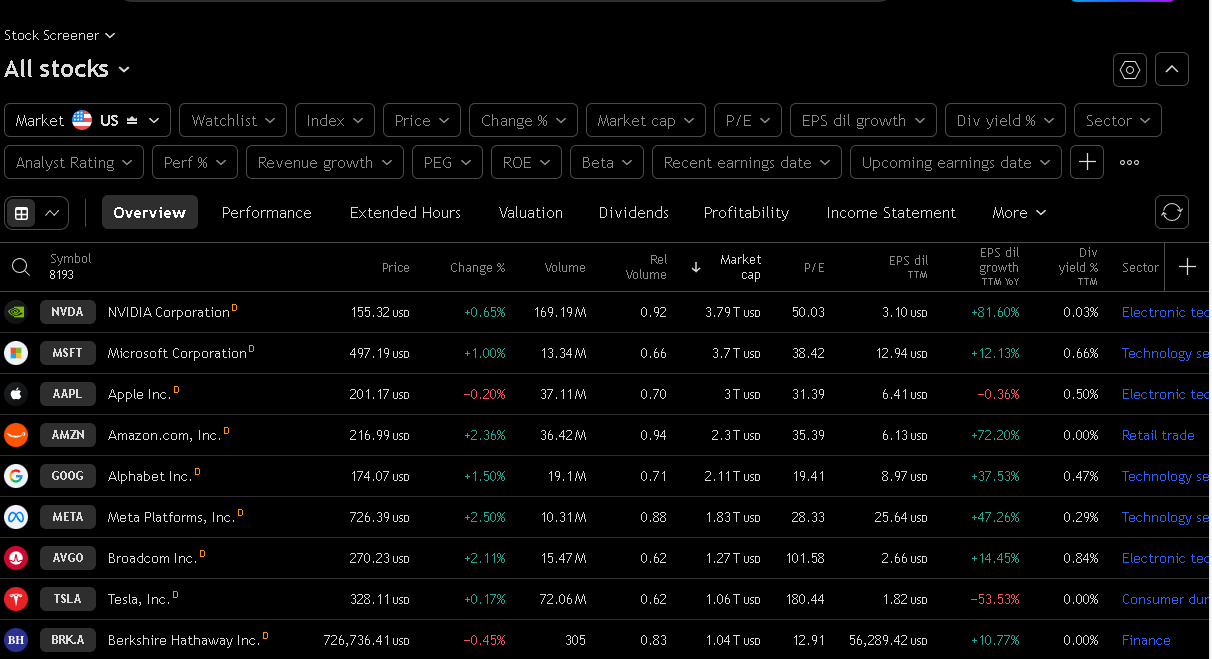The height and width of the screenshot is (659, 1212).
Task: Click Amazon's +2.36% change value
Action: (x=485, y=435)
